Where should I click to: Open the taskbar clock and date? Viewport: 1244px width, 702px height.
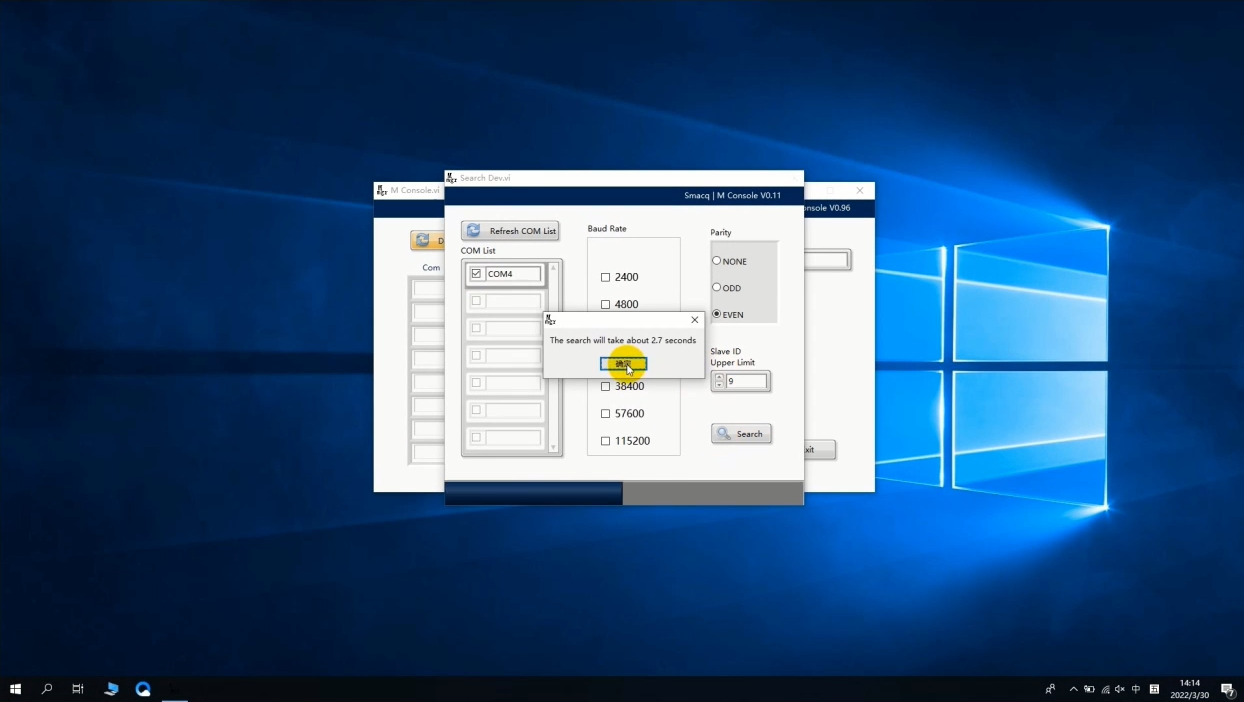point(1190,689)
